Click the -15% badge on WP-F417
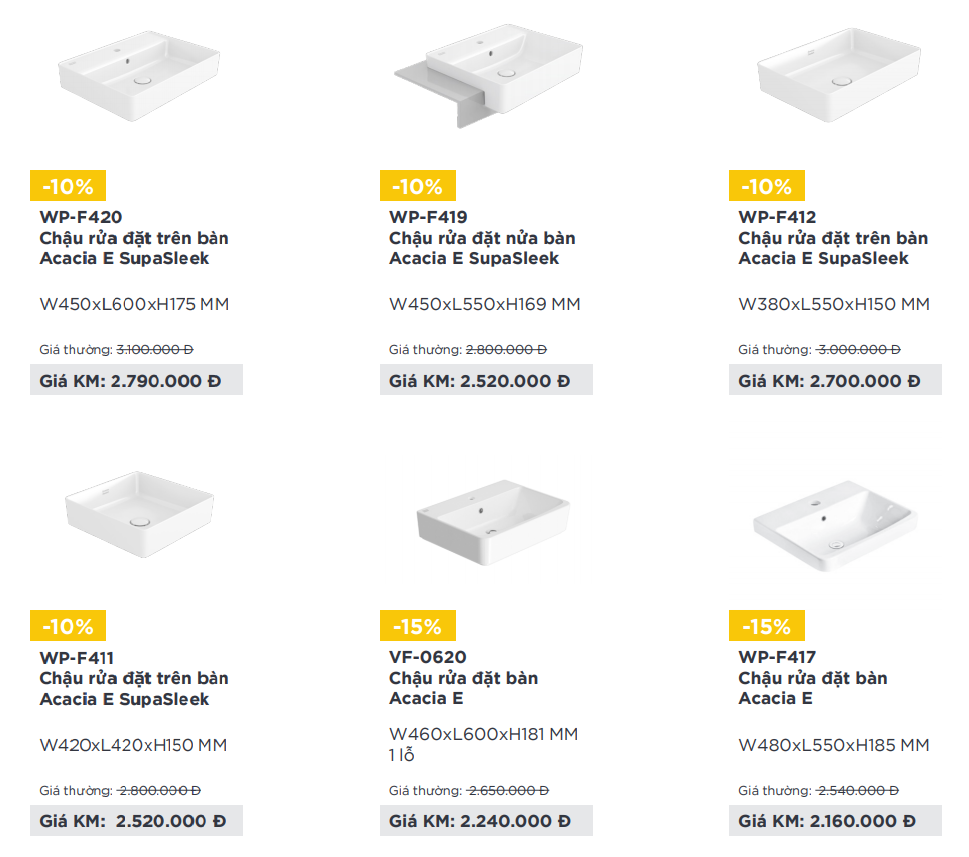The height and width of the screenshot is (857, 969). pos(767,625)
